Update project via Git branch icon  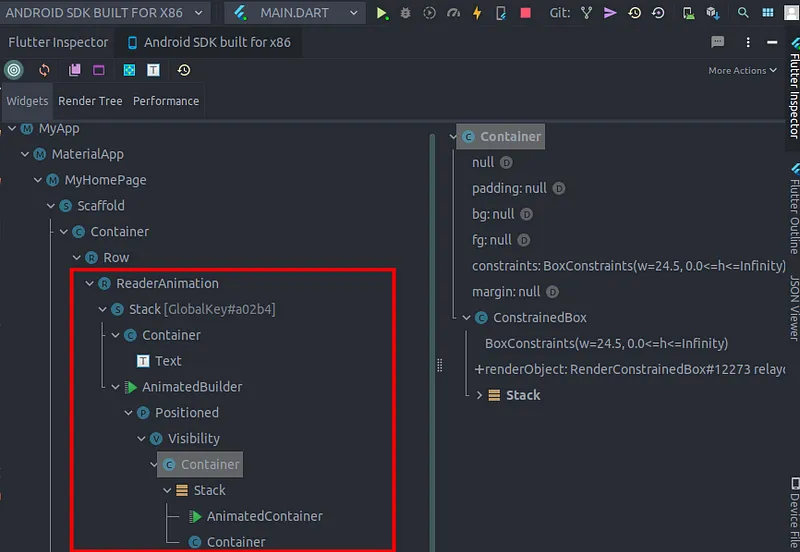click(x=586, y=13)
